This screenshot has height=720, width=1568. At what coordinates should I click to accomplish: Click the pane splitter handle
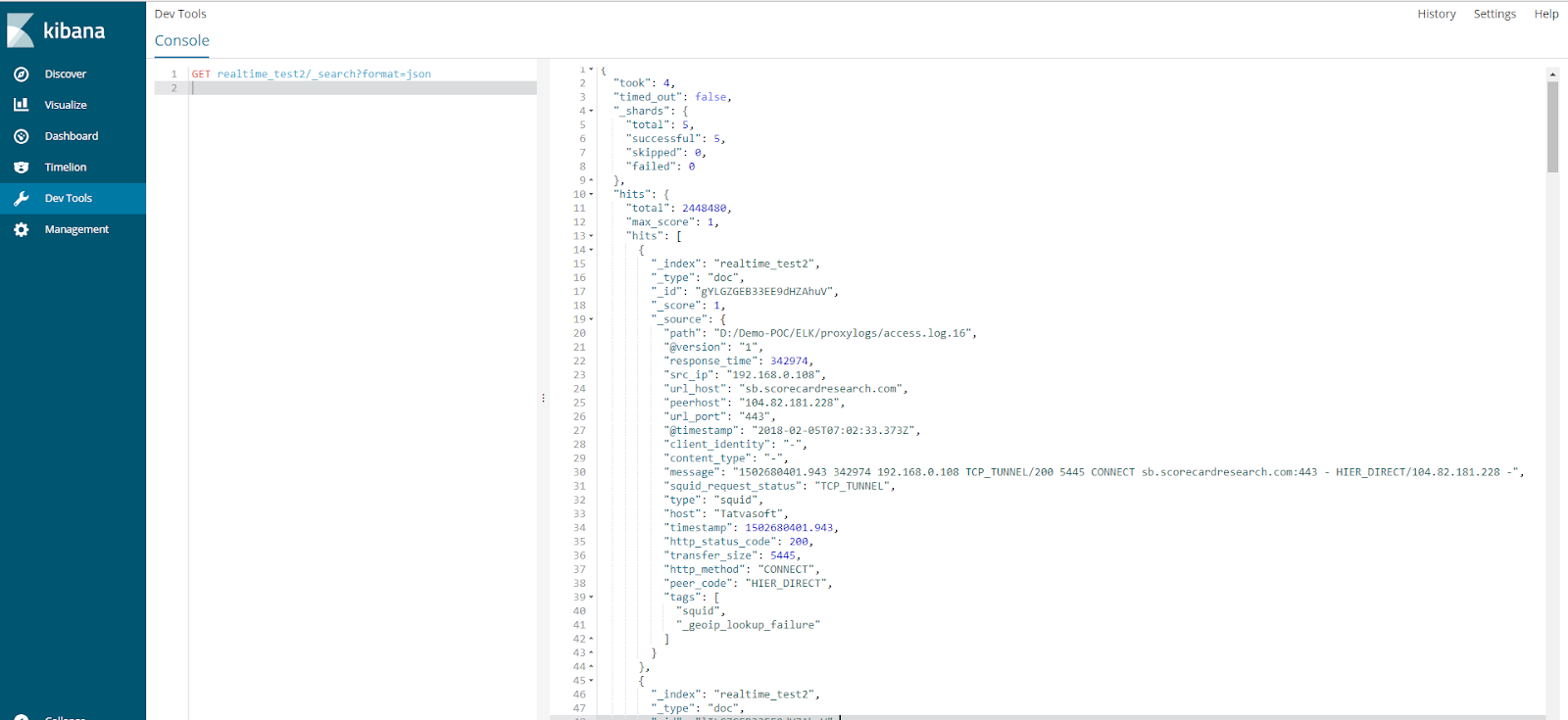543,399
